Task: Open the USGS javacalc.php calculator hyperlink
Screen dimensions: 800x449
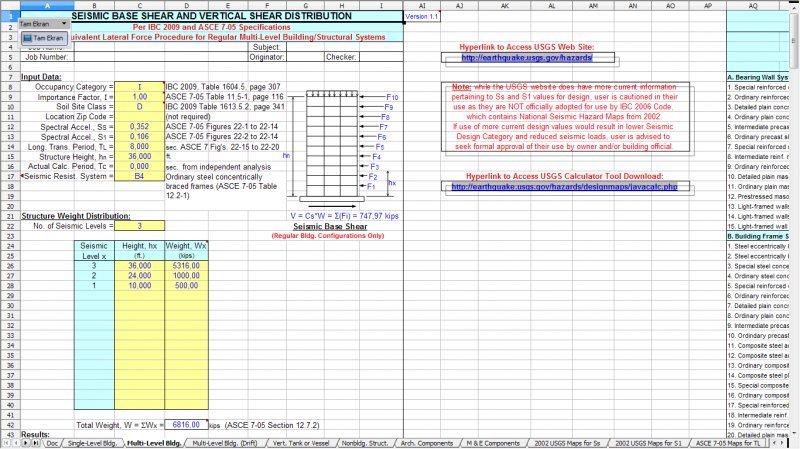Action: 564,187
